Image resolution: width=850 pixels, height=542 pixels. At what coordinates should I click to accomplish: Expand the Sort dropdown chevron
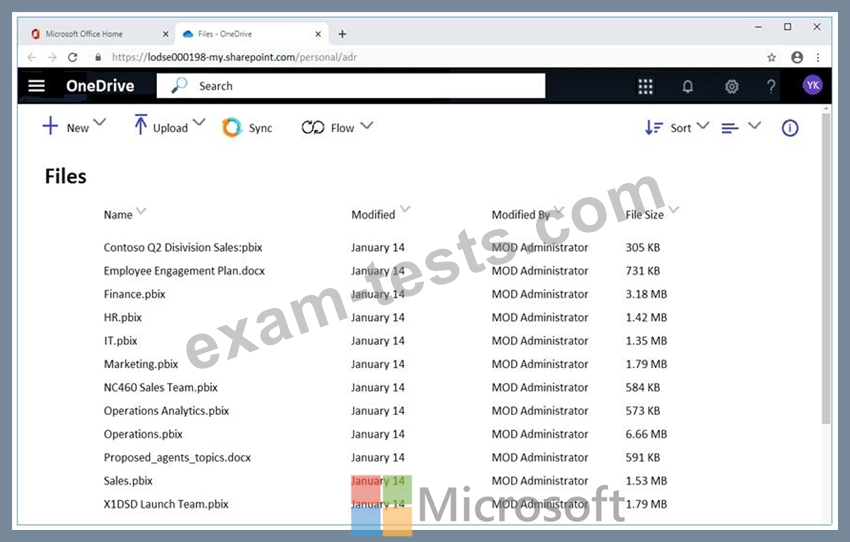[703, 126]
